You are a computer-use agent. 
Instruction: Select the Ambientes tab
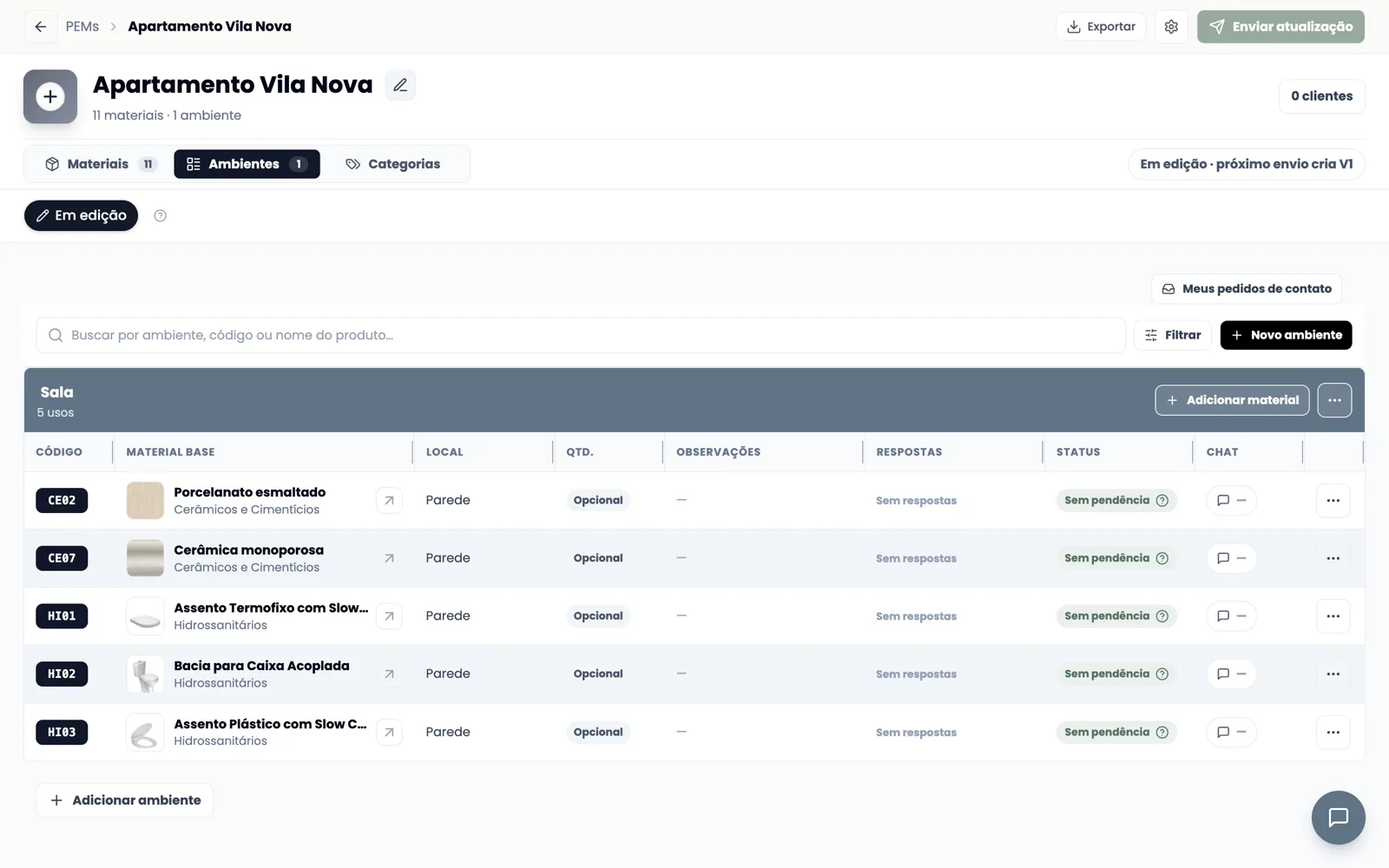[x=247, y=164]
